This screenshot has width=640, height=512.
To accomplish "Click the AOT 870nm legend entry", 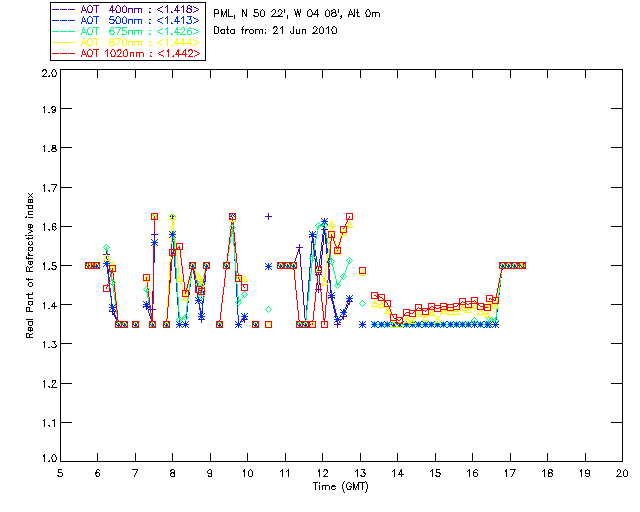I will [x=126, y=42].
